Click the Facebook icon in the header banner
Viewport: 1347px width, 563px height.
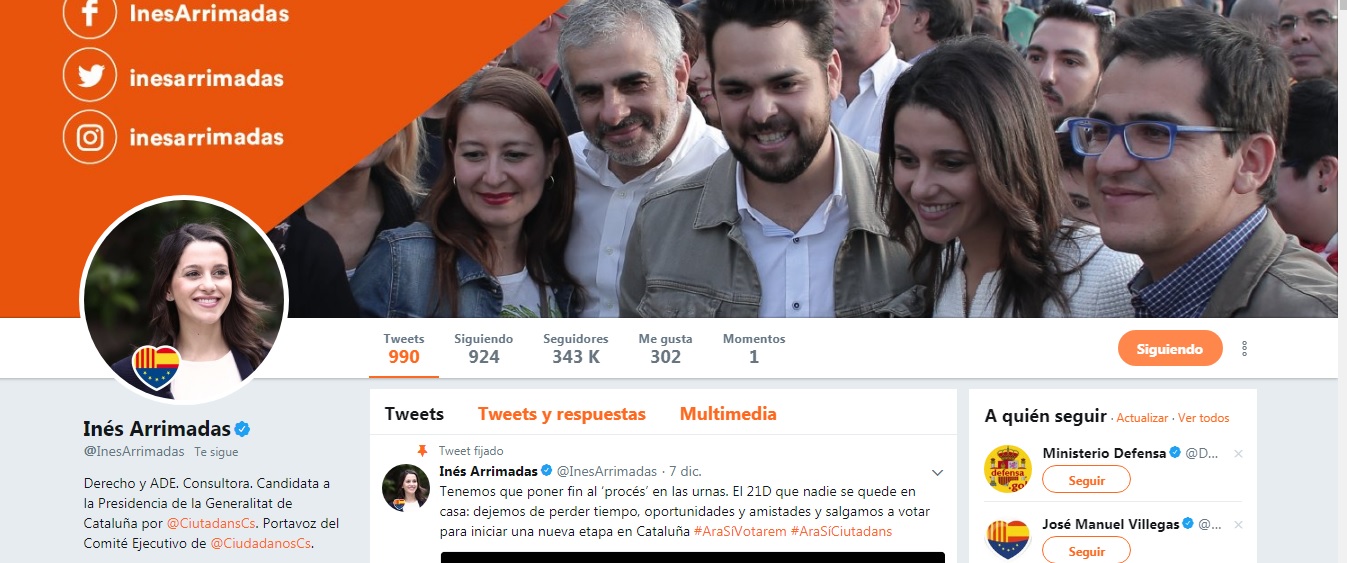90,16
